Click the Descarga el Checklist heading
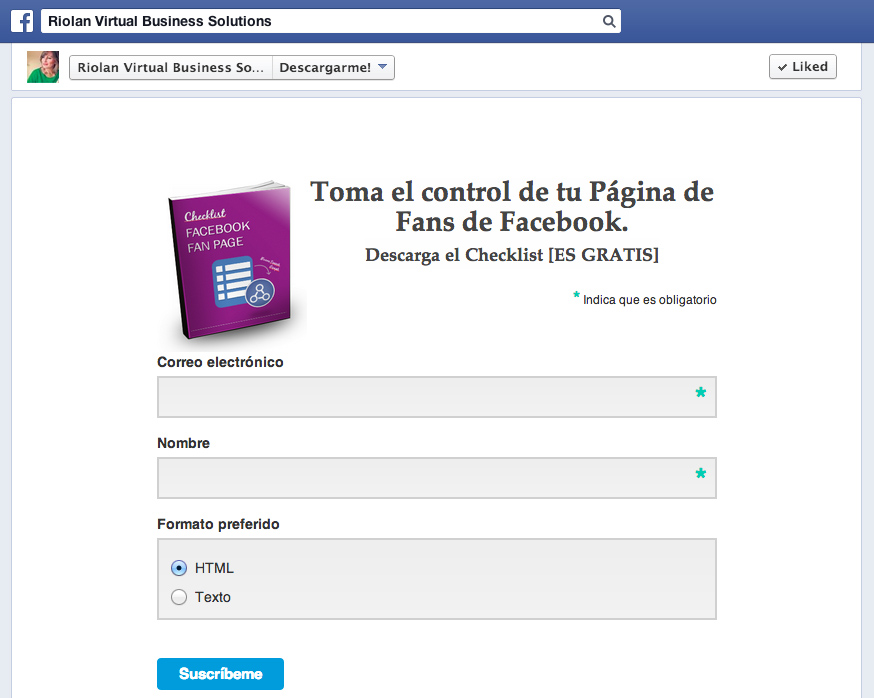The width and height of the screenshot is (874, 698). coord(512,255)
